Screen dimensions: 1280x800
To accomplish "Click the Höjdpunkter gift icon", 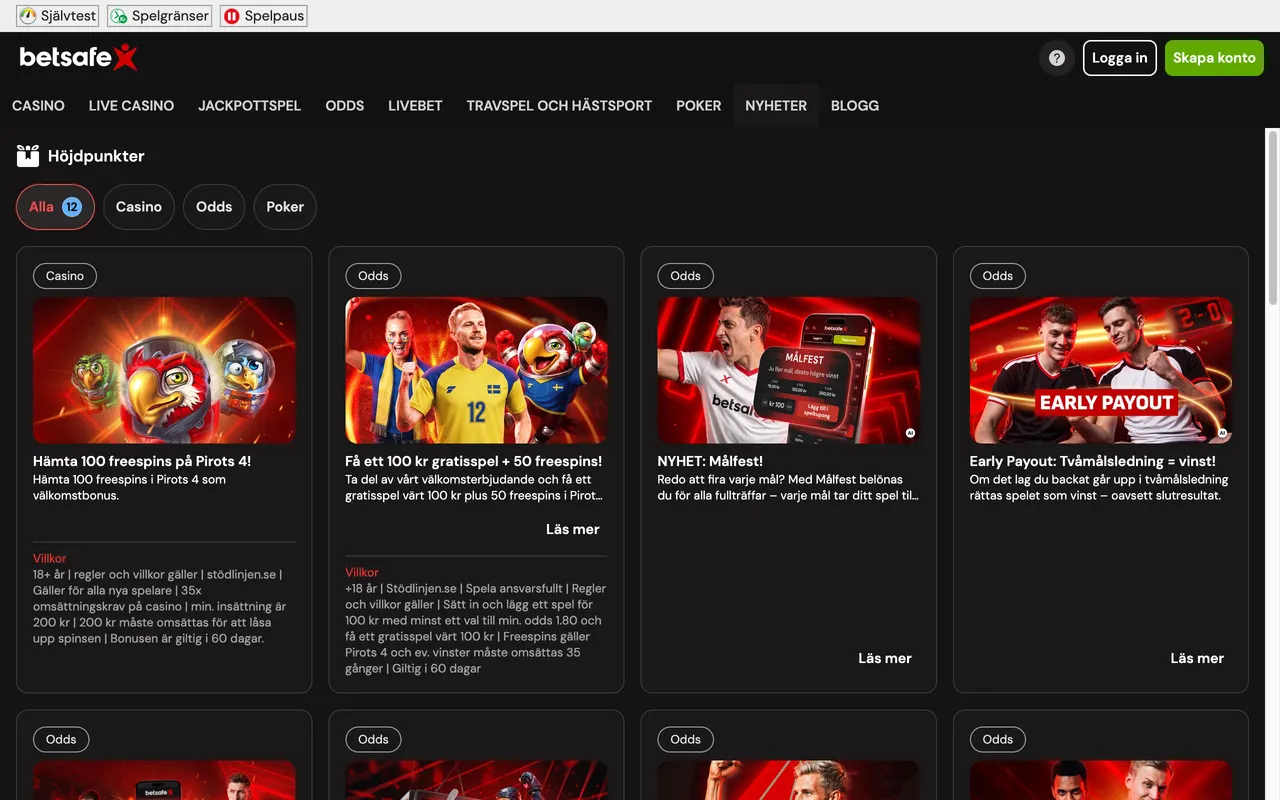I will point(28,156).
